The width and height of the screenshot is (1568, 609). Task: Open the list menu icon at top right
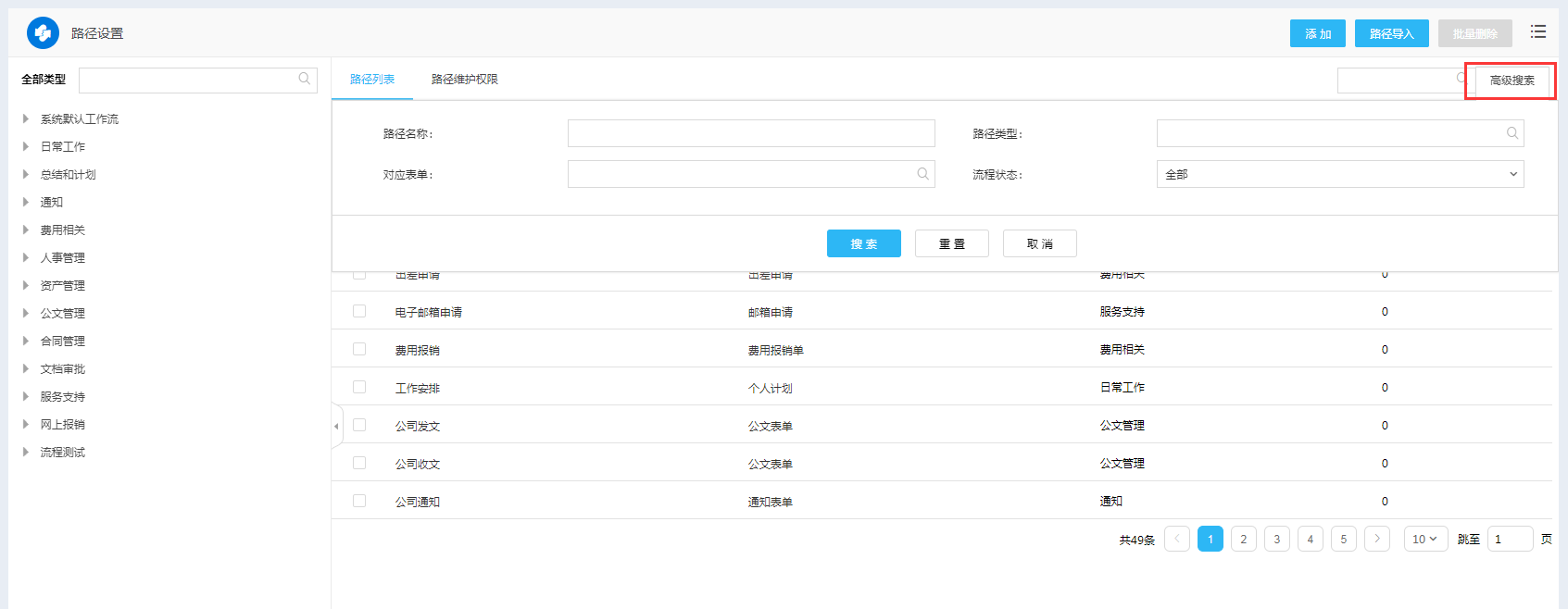click(1538, 32)
